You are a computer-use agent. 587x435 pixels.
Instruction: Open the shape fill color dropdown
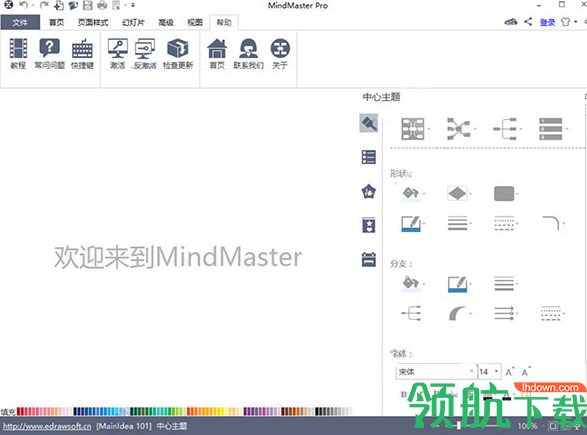point(413,194)
